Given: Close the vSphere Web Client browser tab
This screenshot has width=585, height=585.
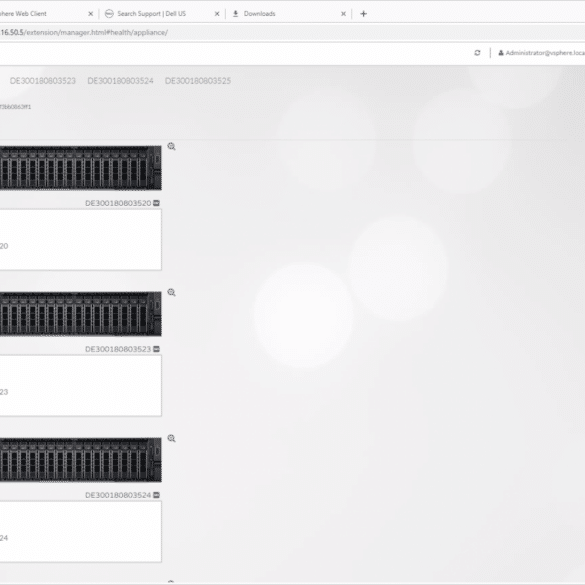Looking at the screenshot, I should [x=90, y=14].
